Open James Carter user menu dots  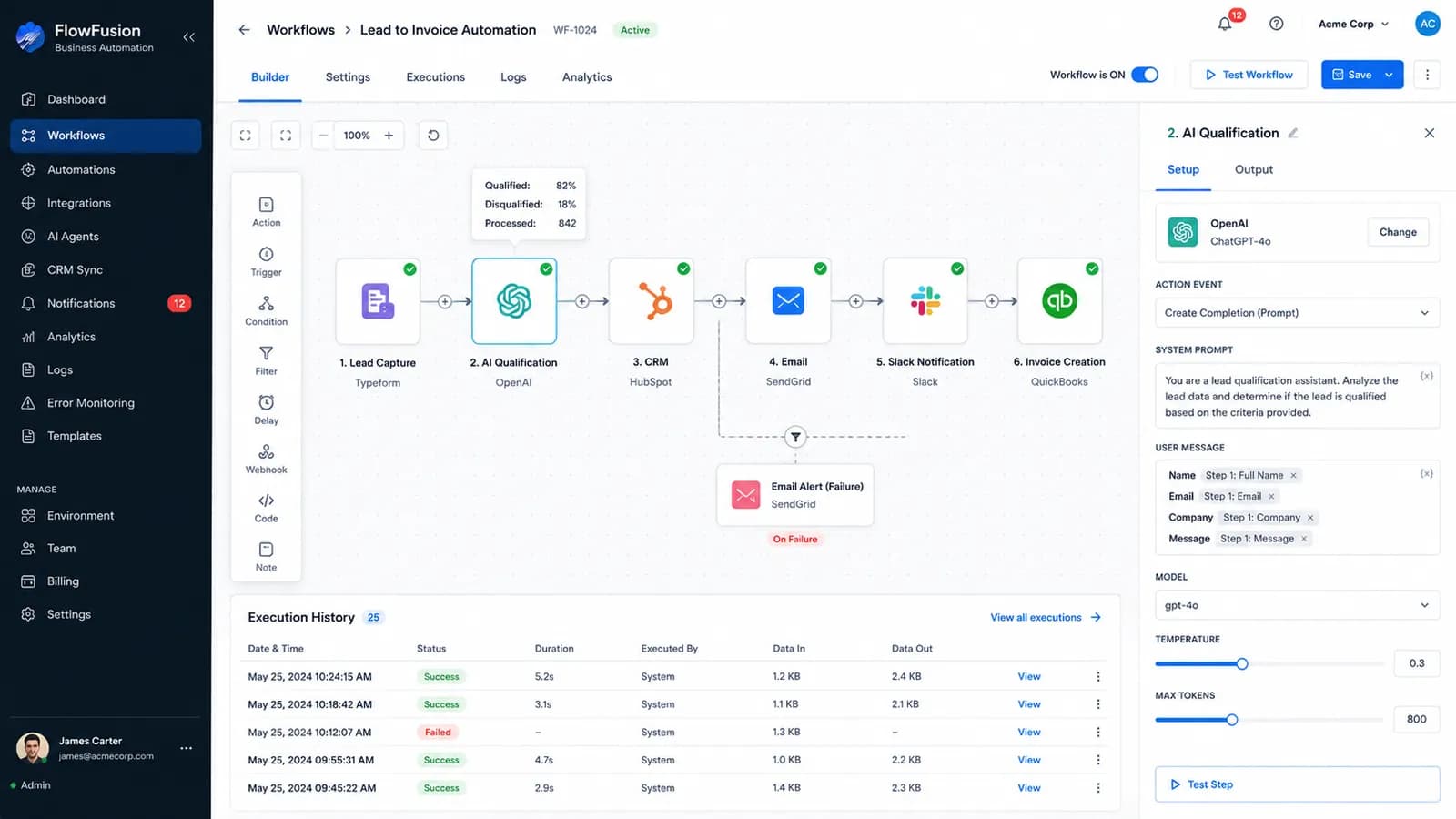pyautogui.click(x=187, y=748)
